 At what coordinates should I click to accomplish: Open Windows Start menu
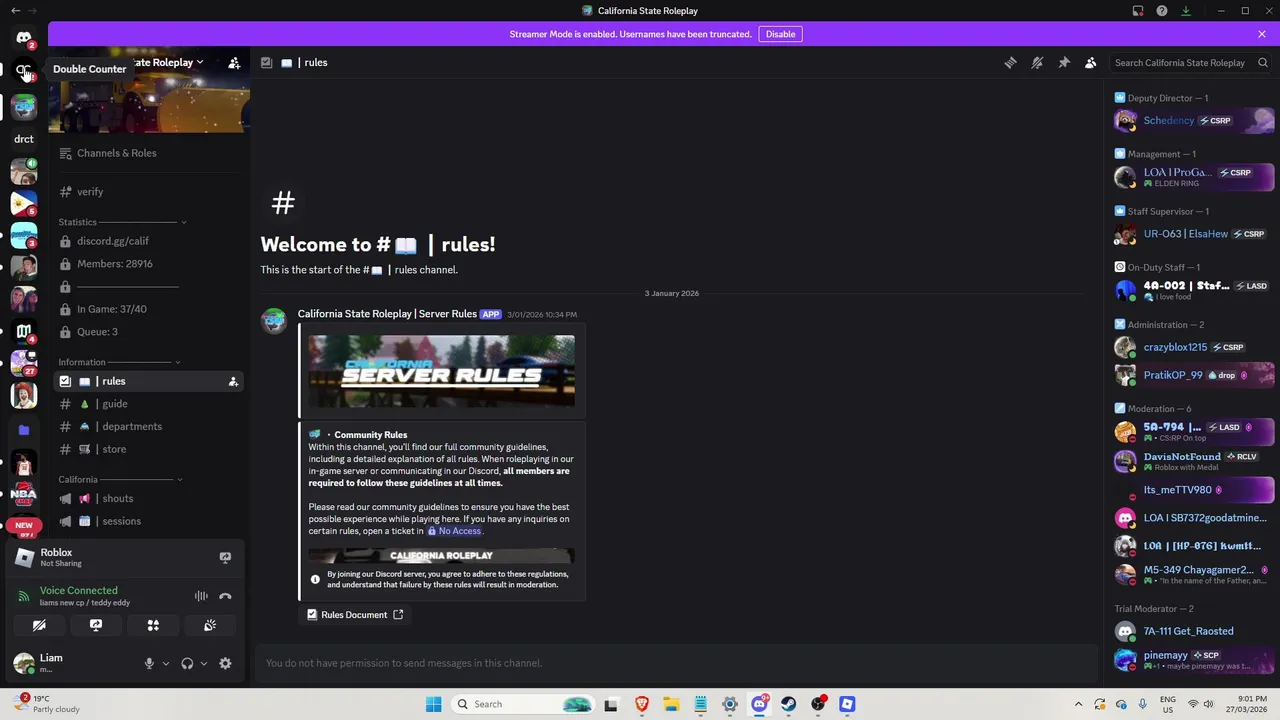point(433,704)
